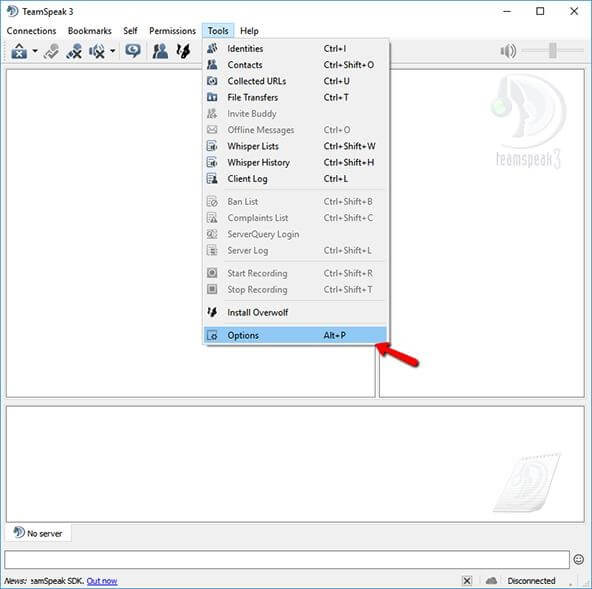Viewport: 592px width, 589px height.
Task: Click the Identities icon in the Tools menu
Action: [212, 48]
